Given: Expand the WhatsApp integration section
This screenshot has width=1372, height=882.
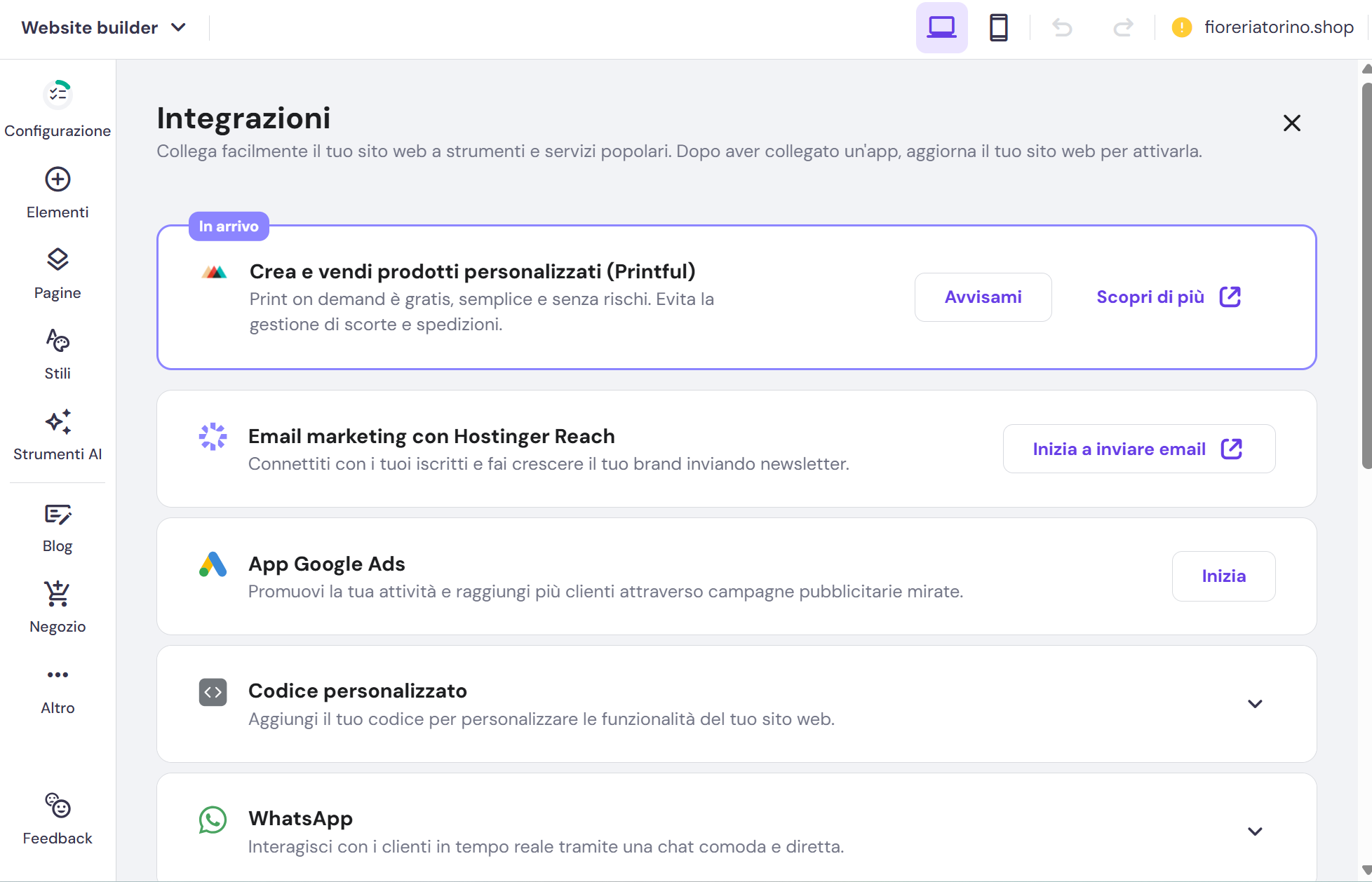Looking at the screenshot, I should [1255, 832].
